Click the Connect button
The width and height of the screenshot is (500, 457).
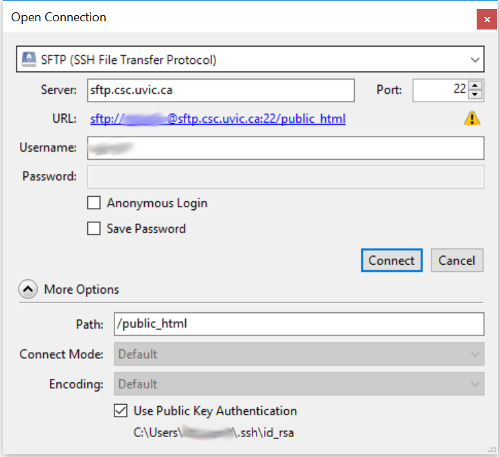click(x=392, y=260)
